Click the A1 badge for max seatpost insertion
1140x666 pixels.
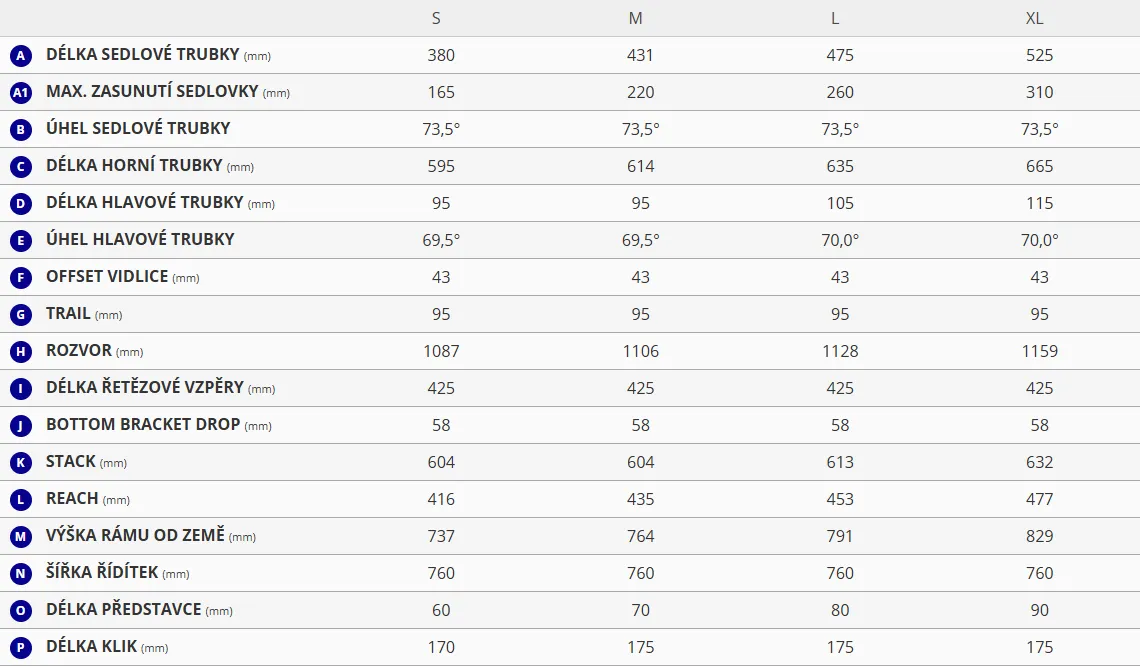pyautogui.click(x=21, y=93)
